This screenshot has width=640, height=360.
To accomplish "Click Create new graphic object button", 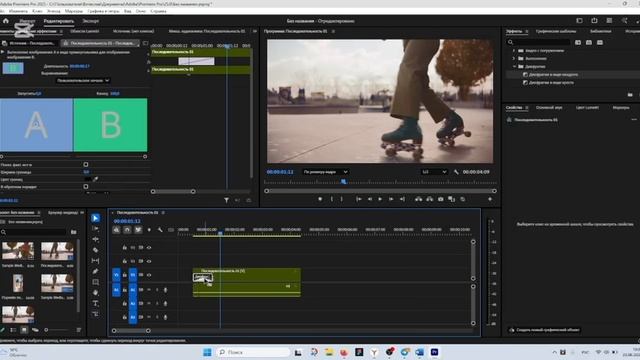I will (544, 330).
